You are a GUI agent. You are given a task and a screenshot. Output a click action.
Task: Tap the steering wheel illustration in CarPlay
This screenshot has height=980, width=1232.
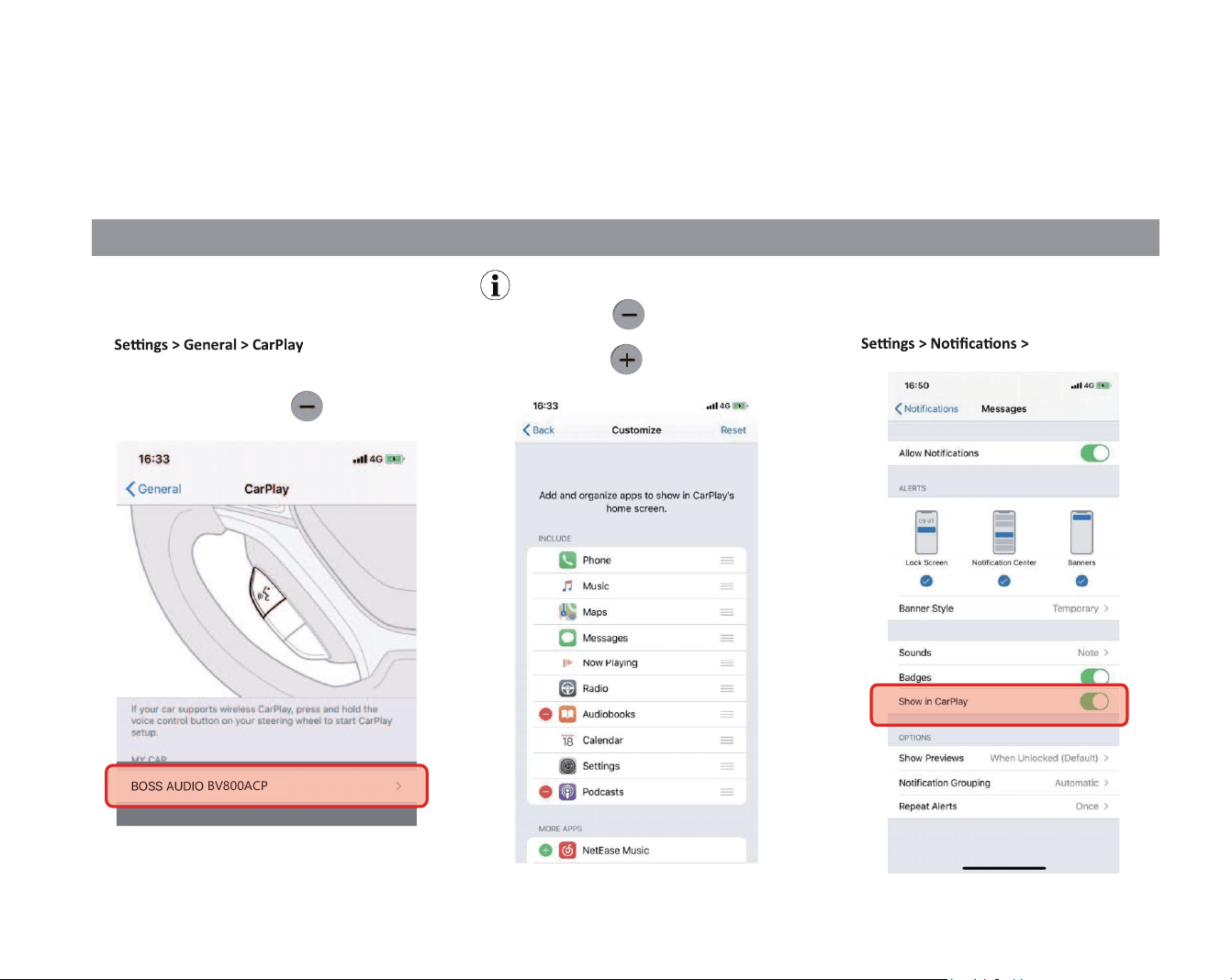pos(266,601)
